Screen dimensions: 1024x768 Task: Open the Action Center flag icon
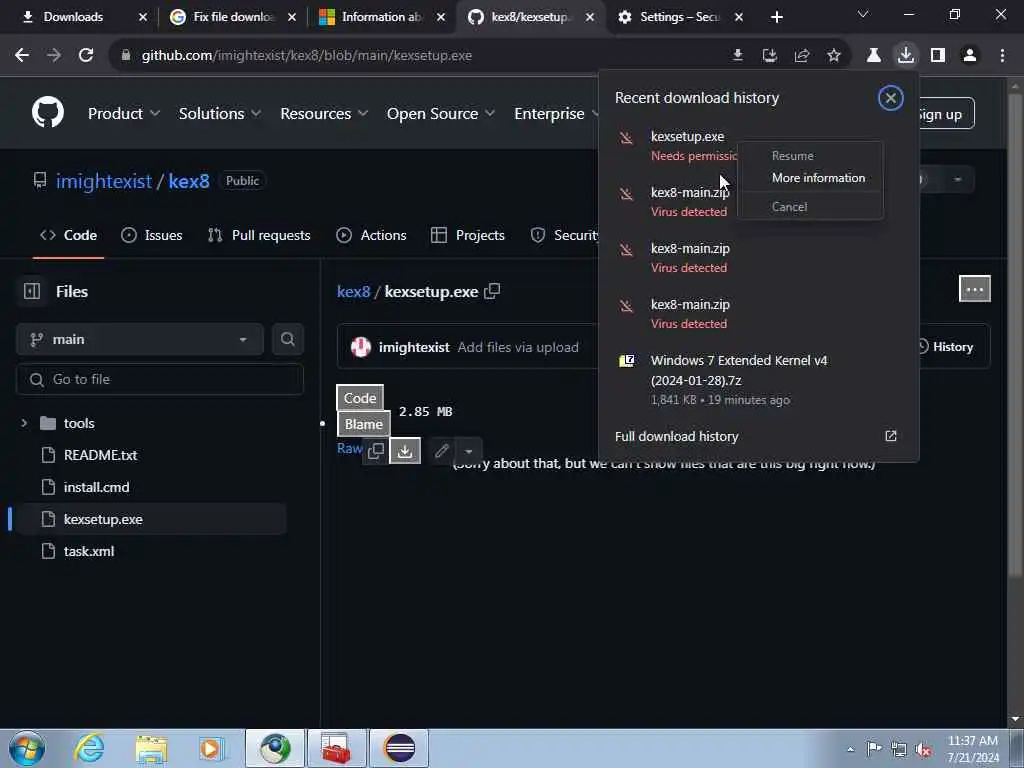(874, 748)
